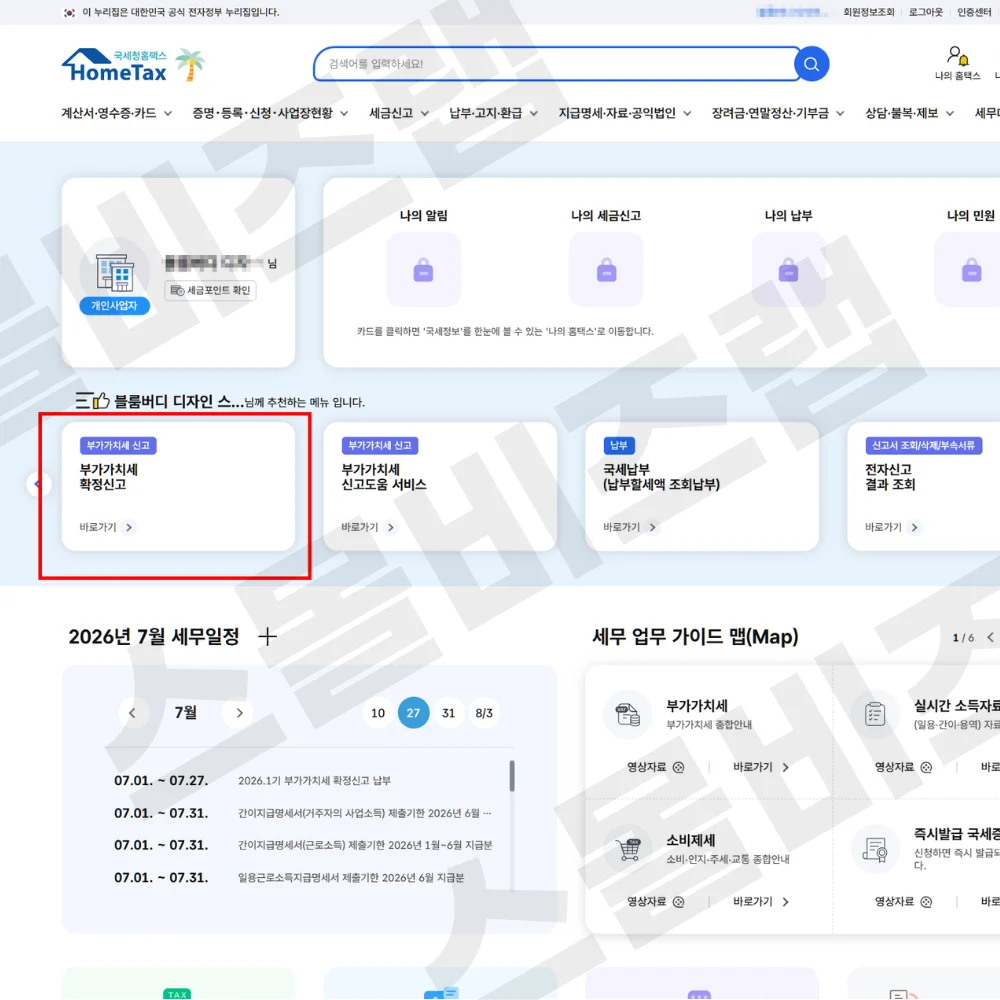Click the blue search magnifier button

[811, 64]
